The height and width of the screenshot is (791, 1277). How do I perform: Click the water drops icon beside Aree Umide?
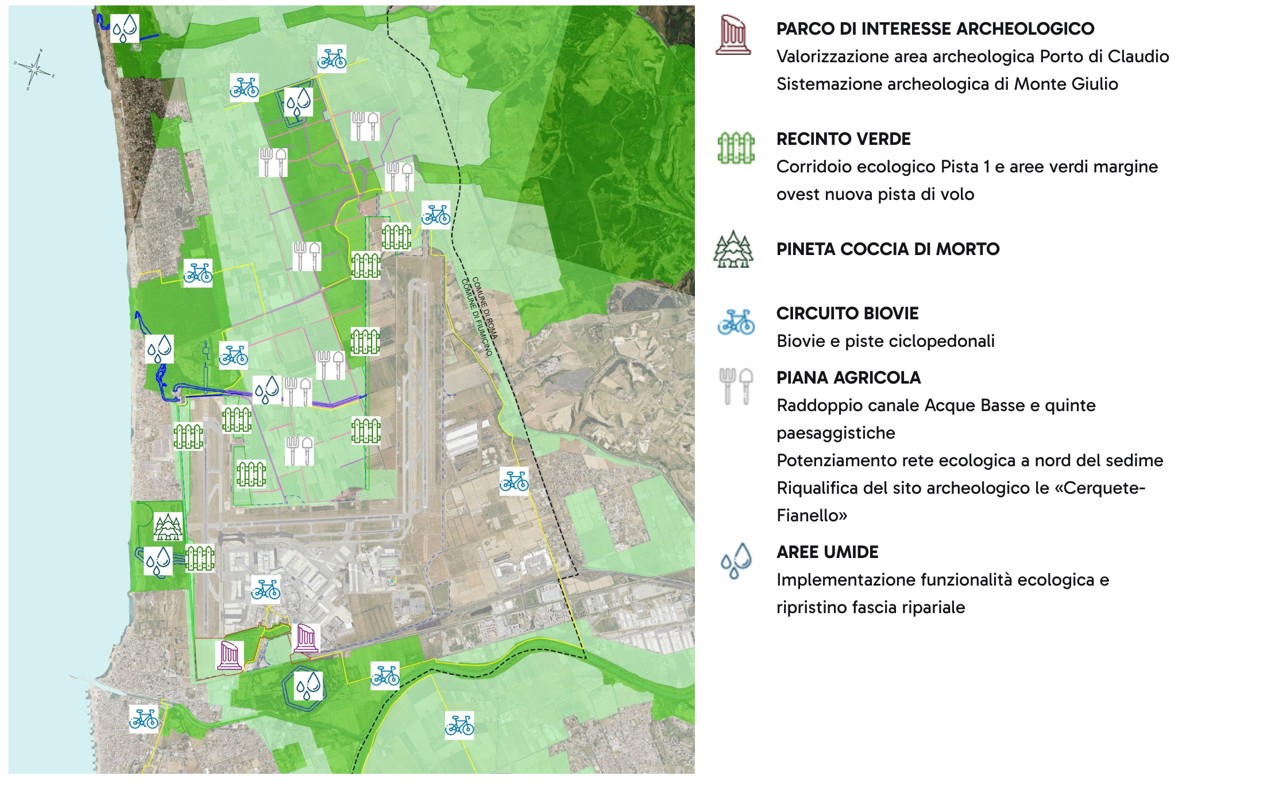tap(735, 561)
